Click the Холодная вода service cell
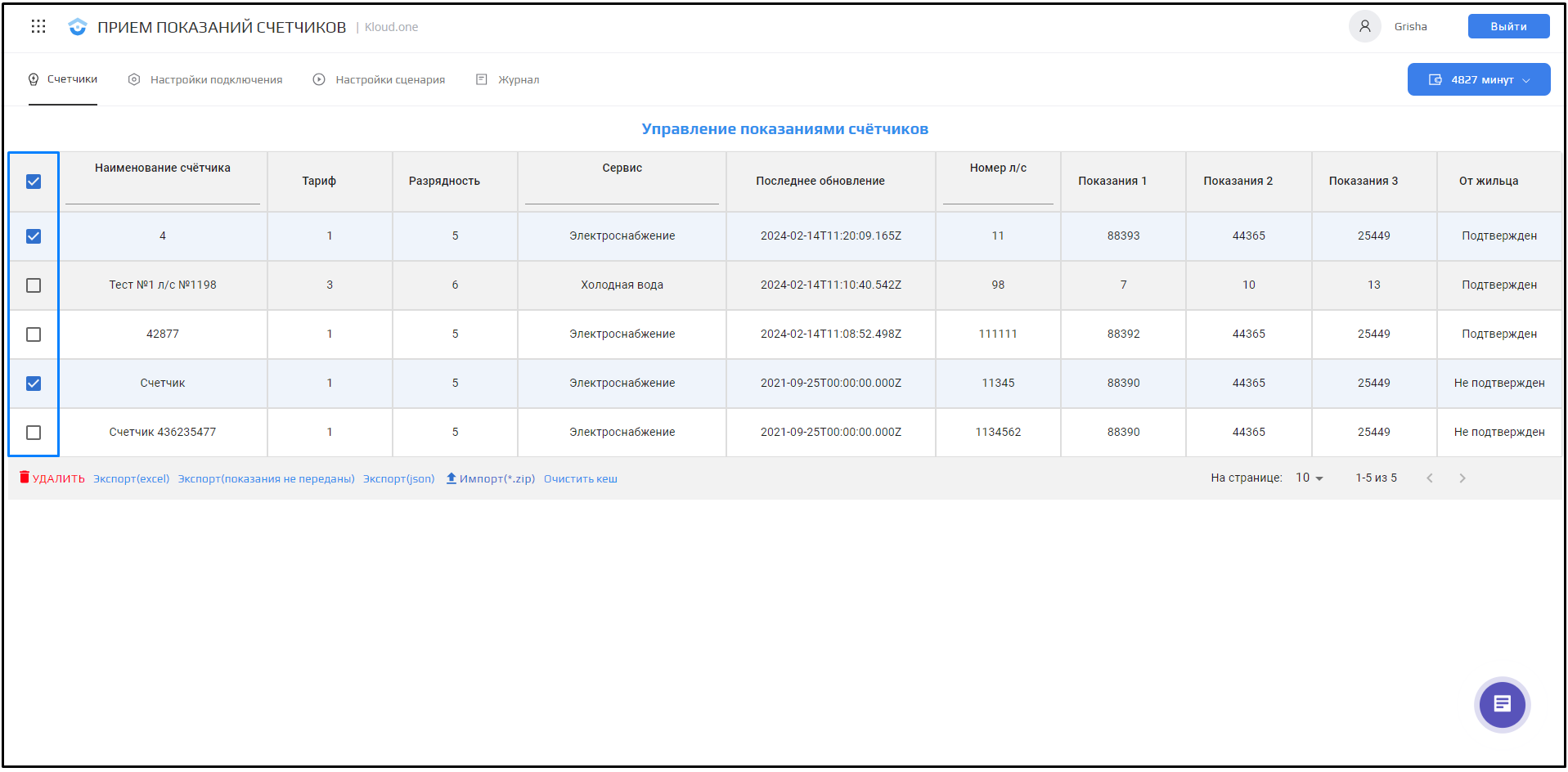1568x772 pixels. [x=622, y=285]
